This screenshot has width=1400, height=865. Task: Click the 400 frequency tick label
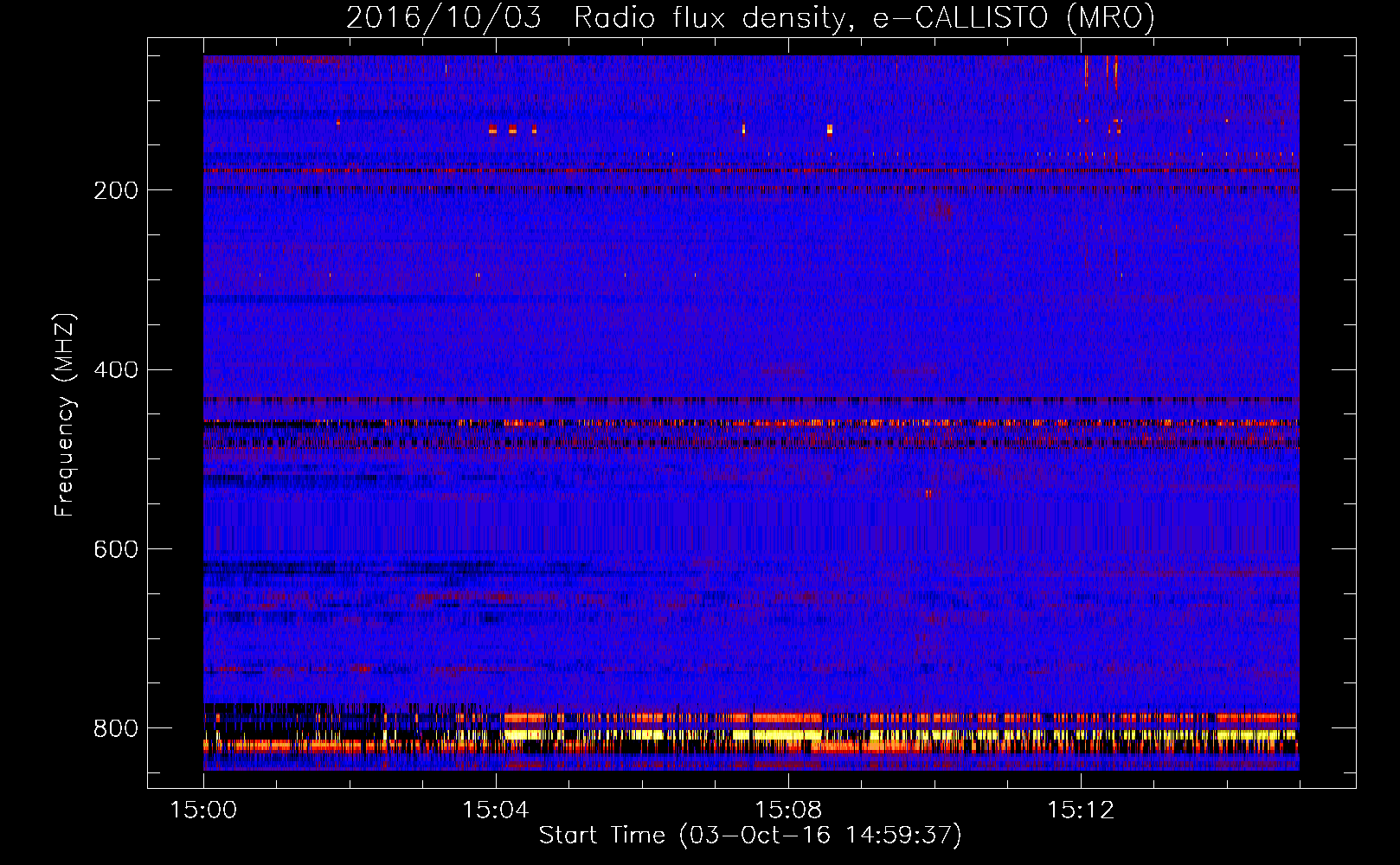[x=116, y=370]
